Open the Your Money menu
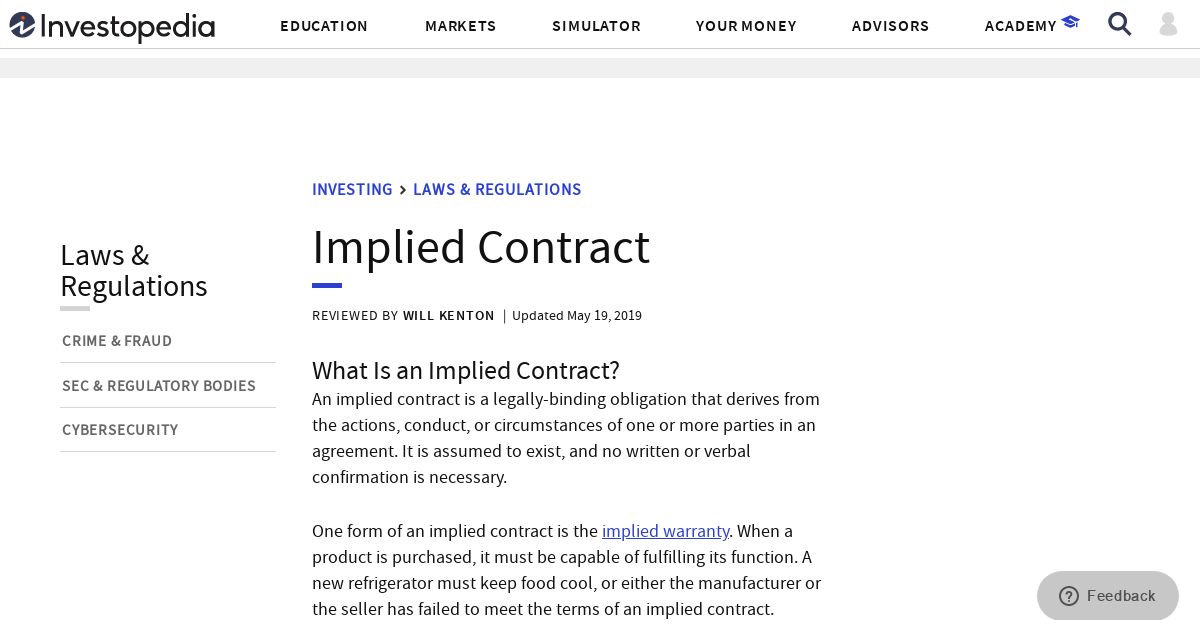The width and height of the screenshot is (1200, 630). tap(747, 26)
